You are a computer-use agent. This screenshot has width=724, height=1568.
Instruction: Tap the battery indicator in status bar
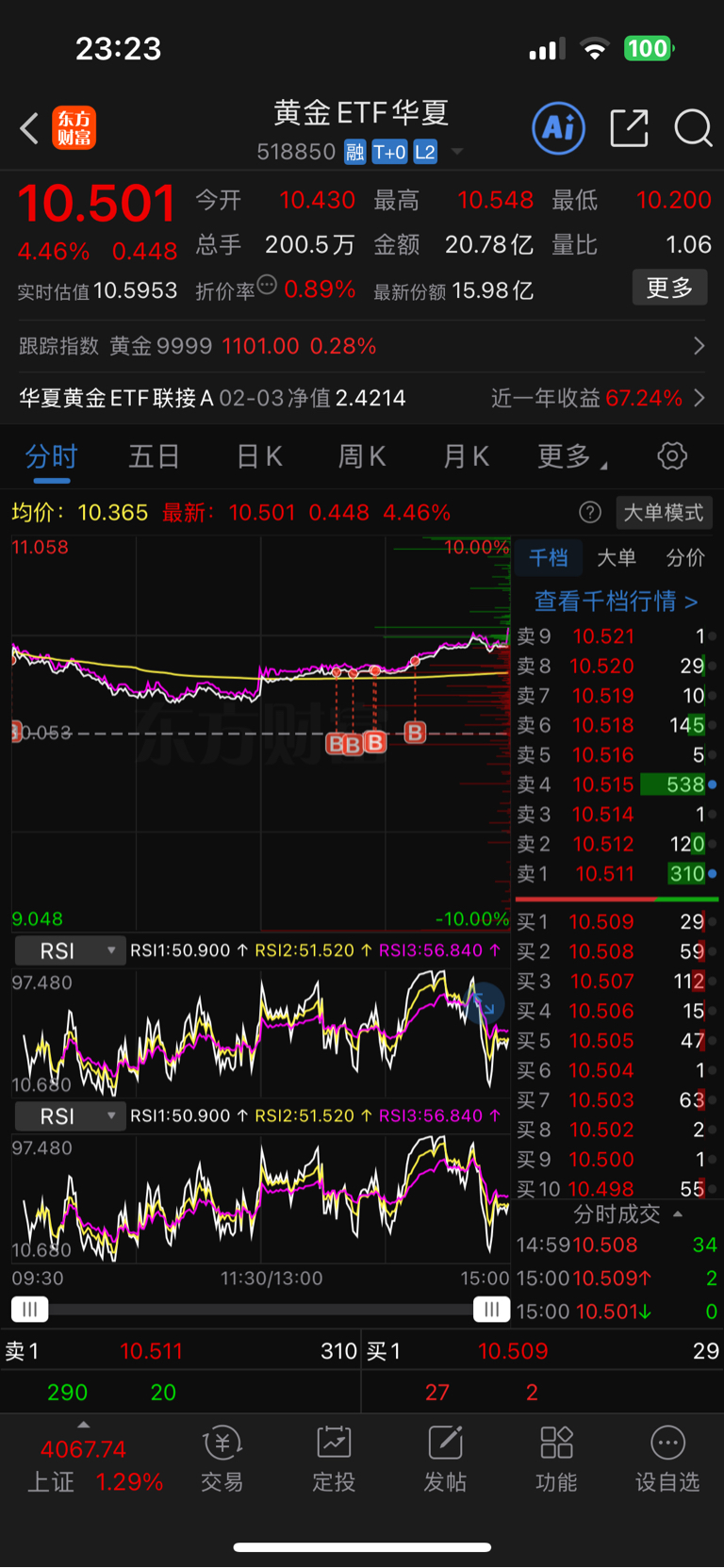point(649,49)
